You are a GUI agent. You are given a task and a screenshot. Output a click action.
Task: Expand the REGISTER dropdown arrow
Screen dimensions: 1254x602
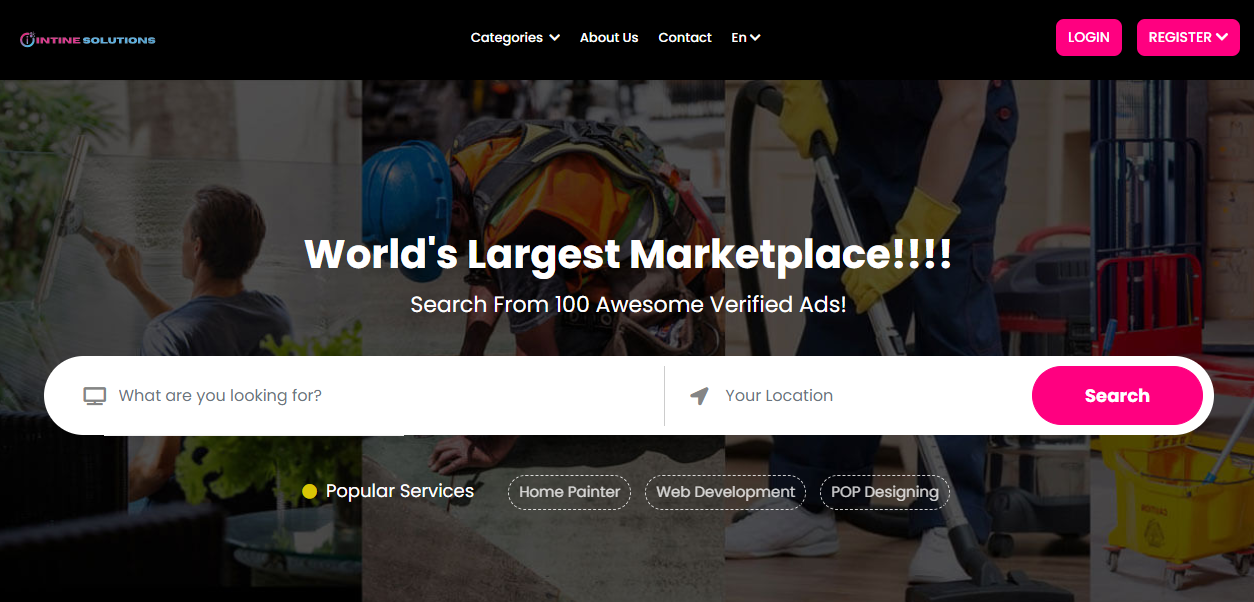[x=1222, y=38]
